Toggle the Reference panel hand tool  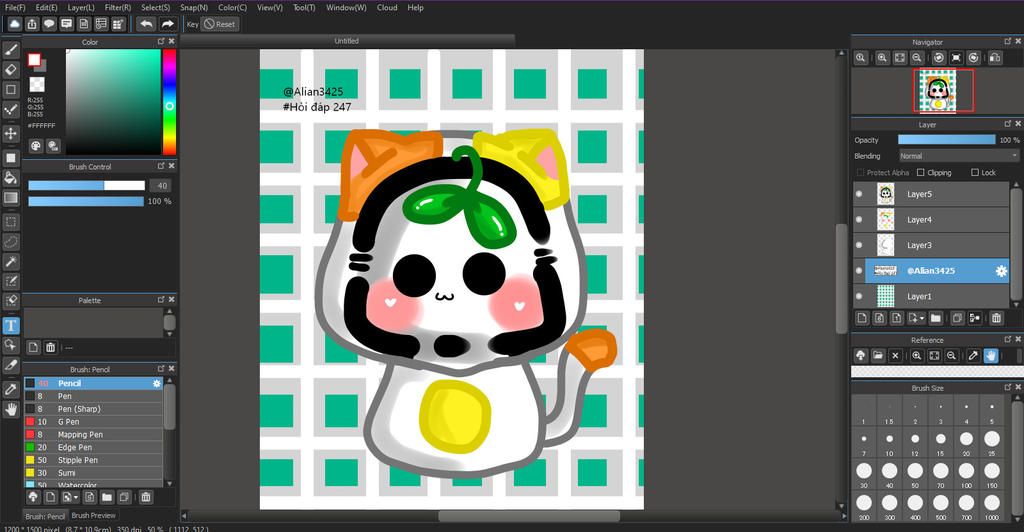pos(991,355)
